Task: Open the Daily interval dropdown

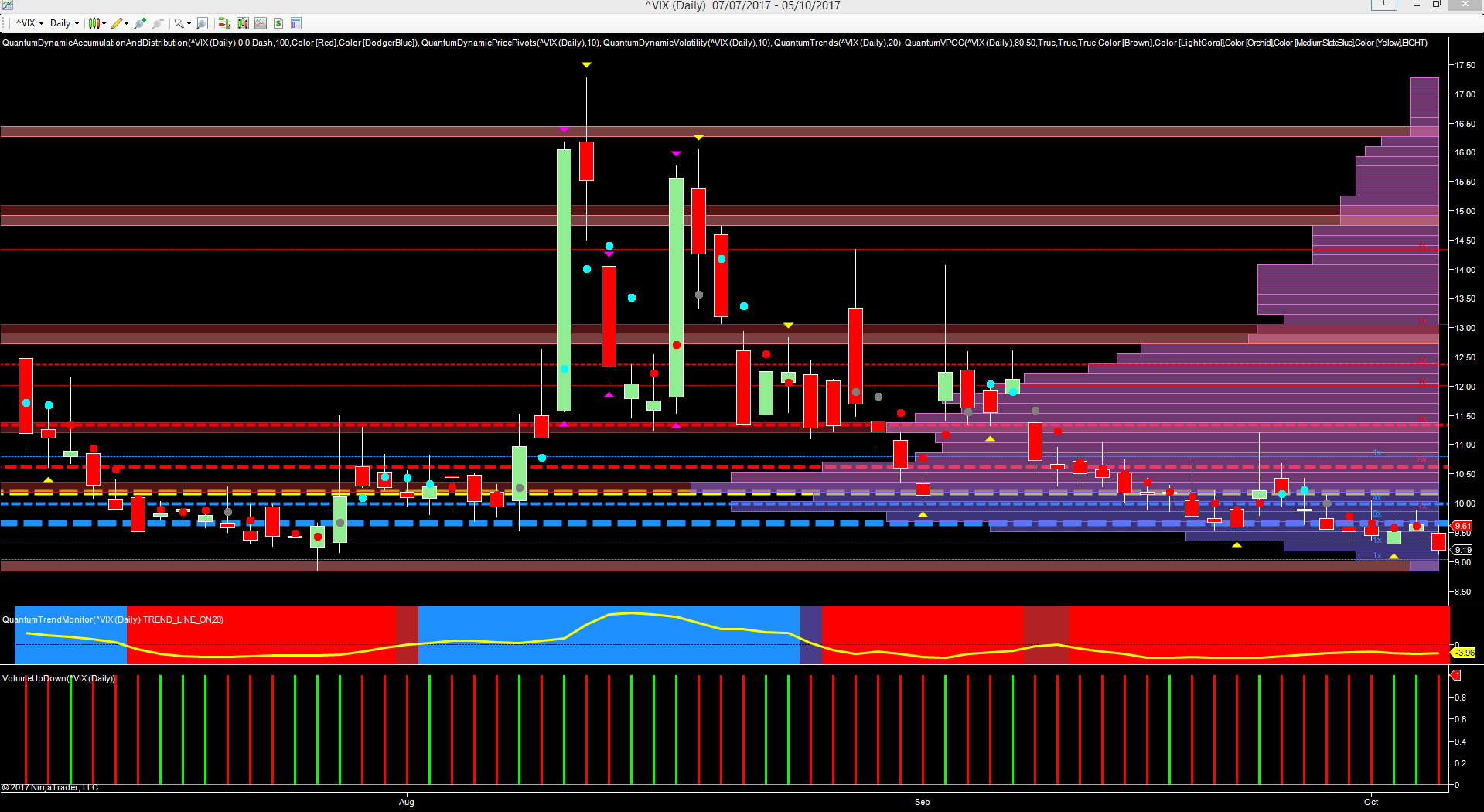Action: [x=64, y=23]
